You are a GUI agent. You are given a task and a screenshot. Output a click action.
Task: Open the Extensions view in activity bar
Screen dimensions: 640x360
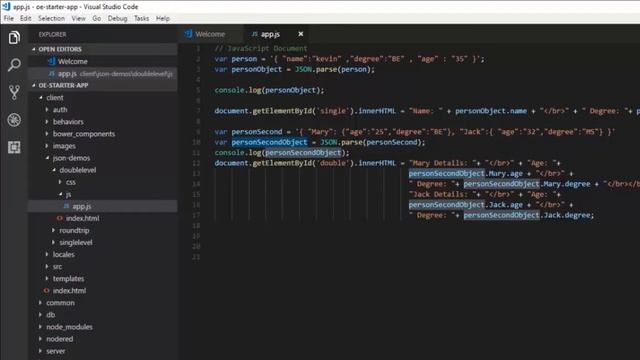pos(14,147)
